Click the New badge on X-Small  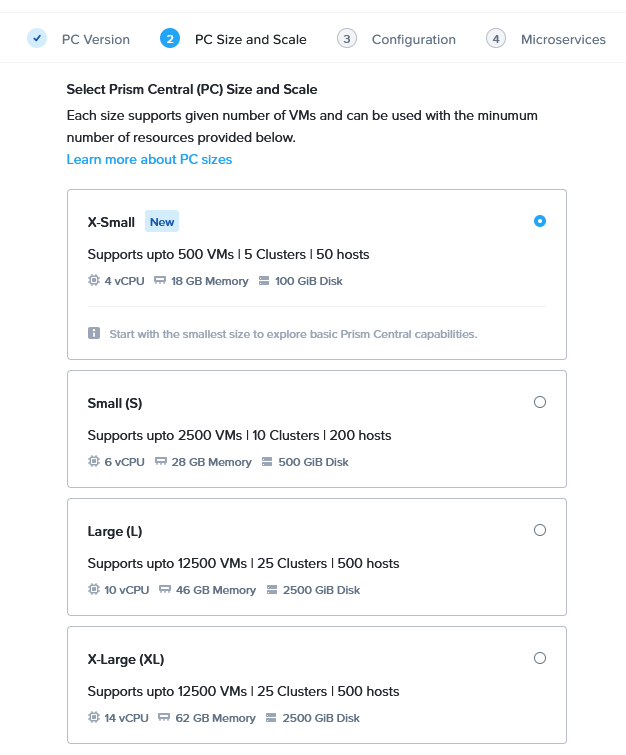pyautogui.click(x=162, y=222)
